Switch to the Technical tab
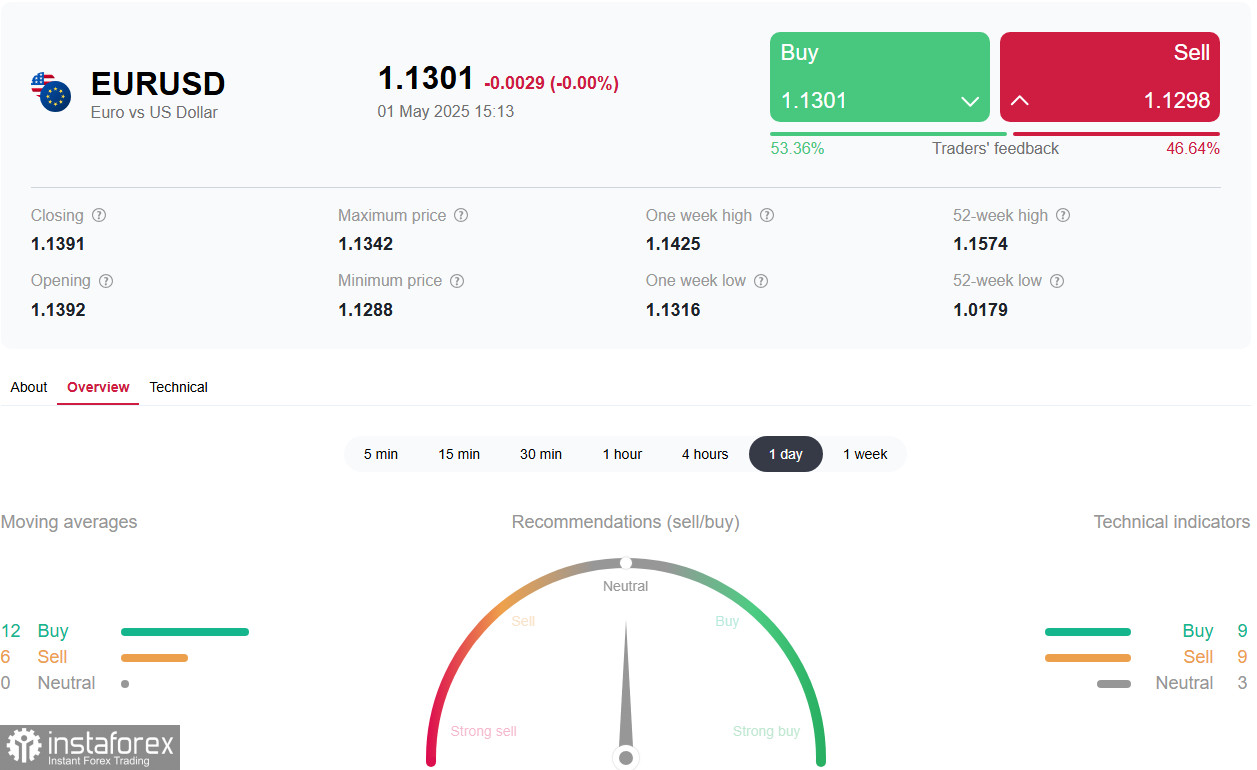Screen dimensions: 1257x770 pos(179,387)
